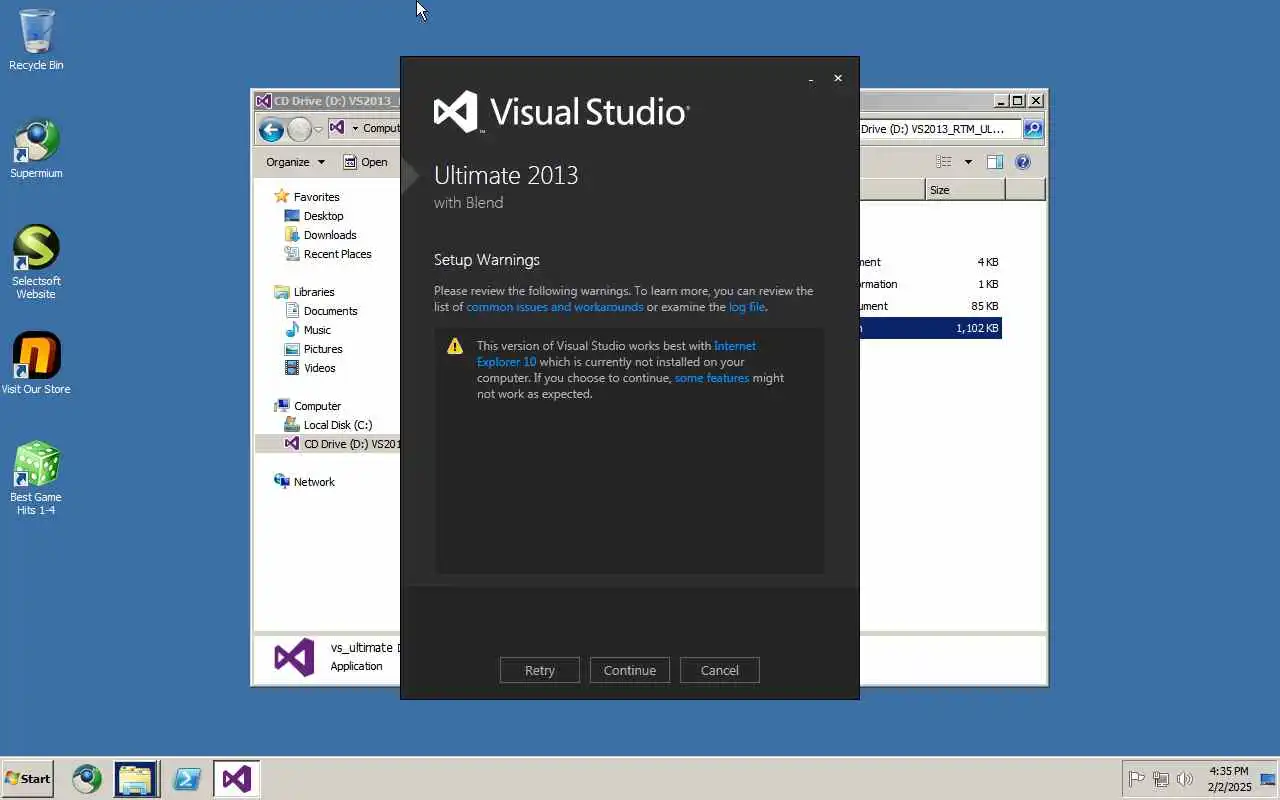Open the log file link
This screenshot has width=1280, height=800.
click(x=746, y=307)
